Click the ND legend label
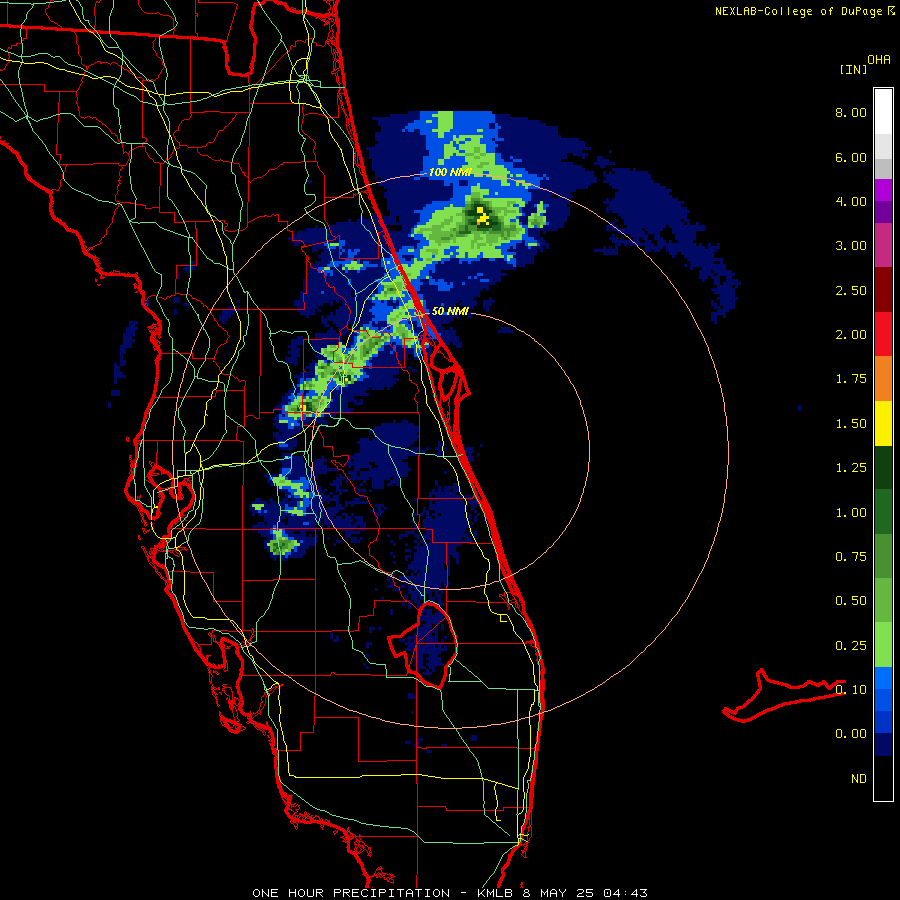Image resolution: width=900 pixels, height=900 pixels. (x=859, y=779)
